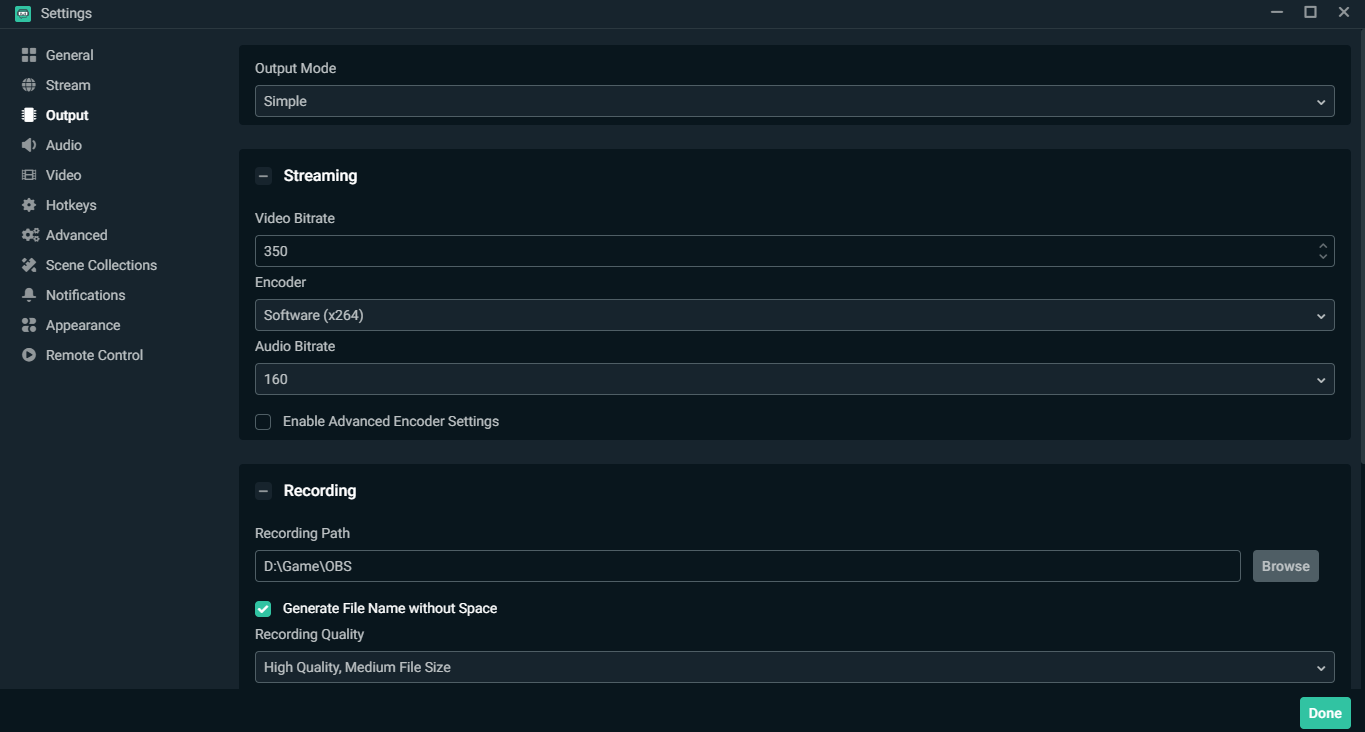Select the Scene Collections paintbrush icon
The height and width of the screenshot is (732, 1365).
coord(28,264)
